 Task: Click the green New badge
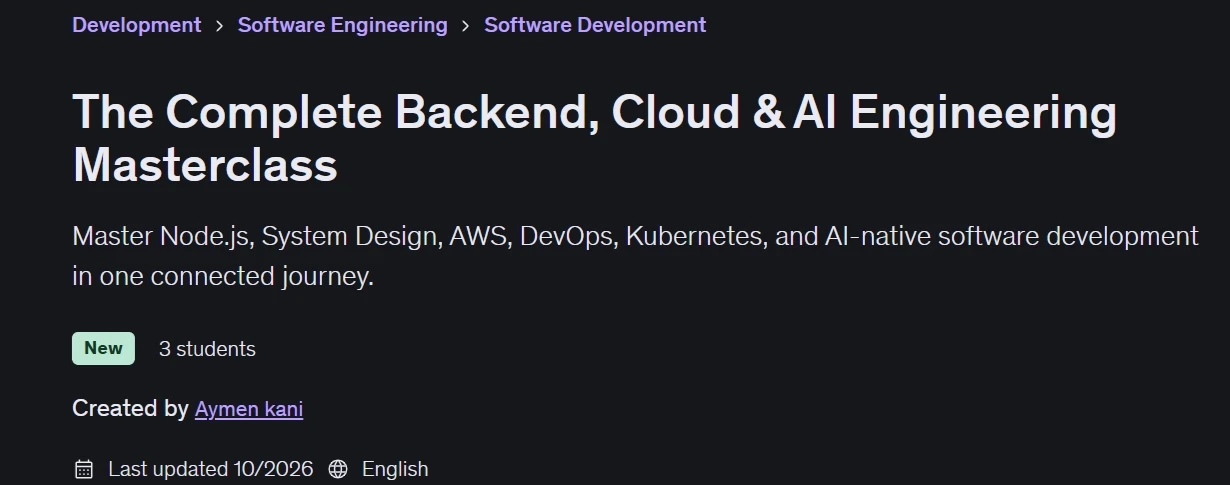[103, 348]
